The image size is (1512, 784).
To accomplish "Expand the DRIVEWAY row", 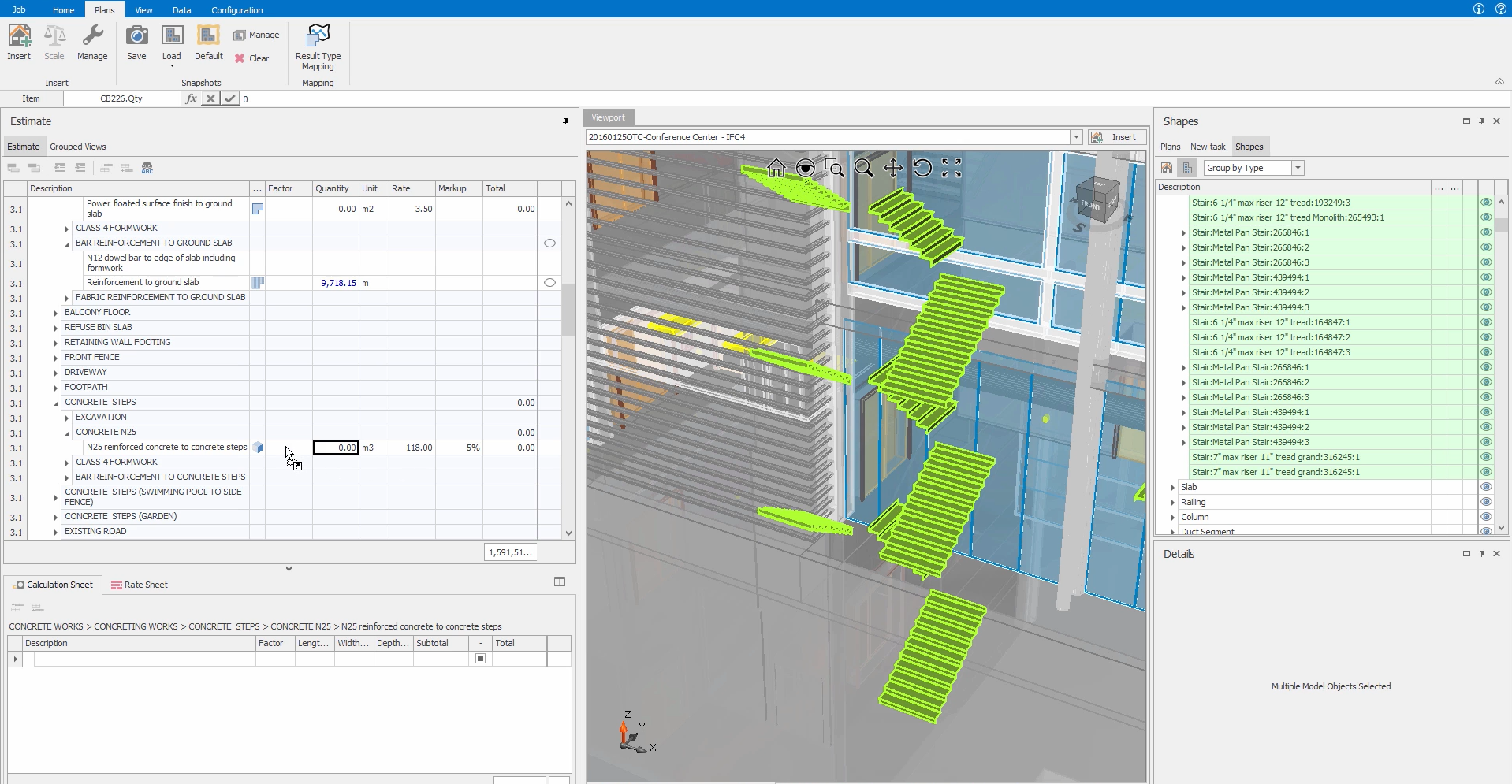I will pos(56,373).
